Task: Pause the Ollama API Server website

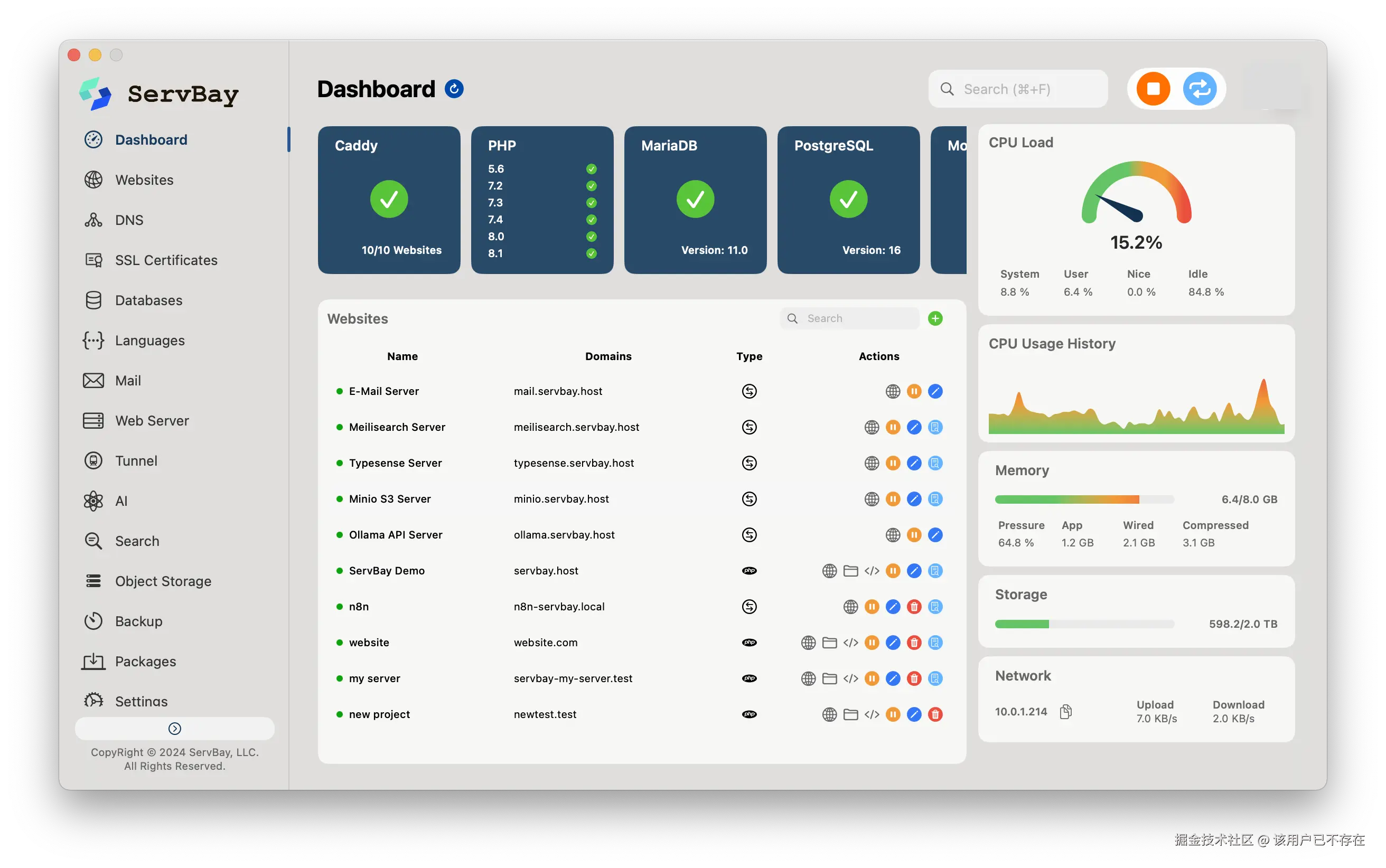Action: pyautogui.click(x=914, y=535)
